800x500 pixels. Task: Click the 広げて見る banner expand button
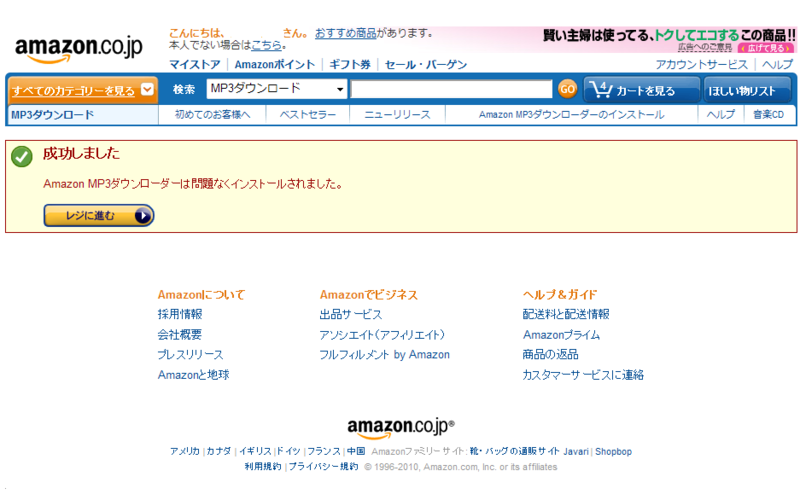coord(766,48)
